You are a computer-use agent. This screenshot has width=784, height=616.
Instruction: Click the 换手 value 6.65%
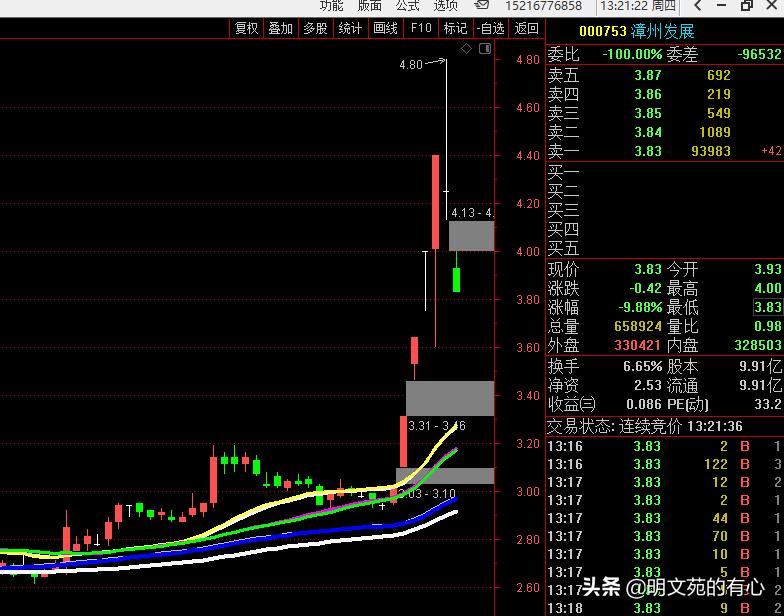click(642, 366)
